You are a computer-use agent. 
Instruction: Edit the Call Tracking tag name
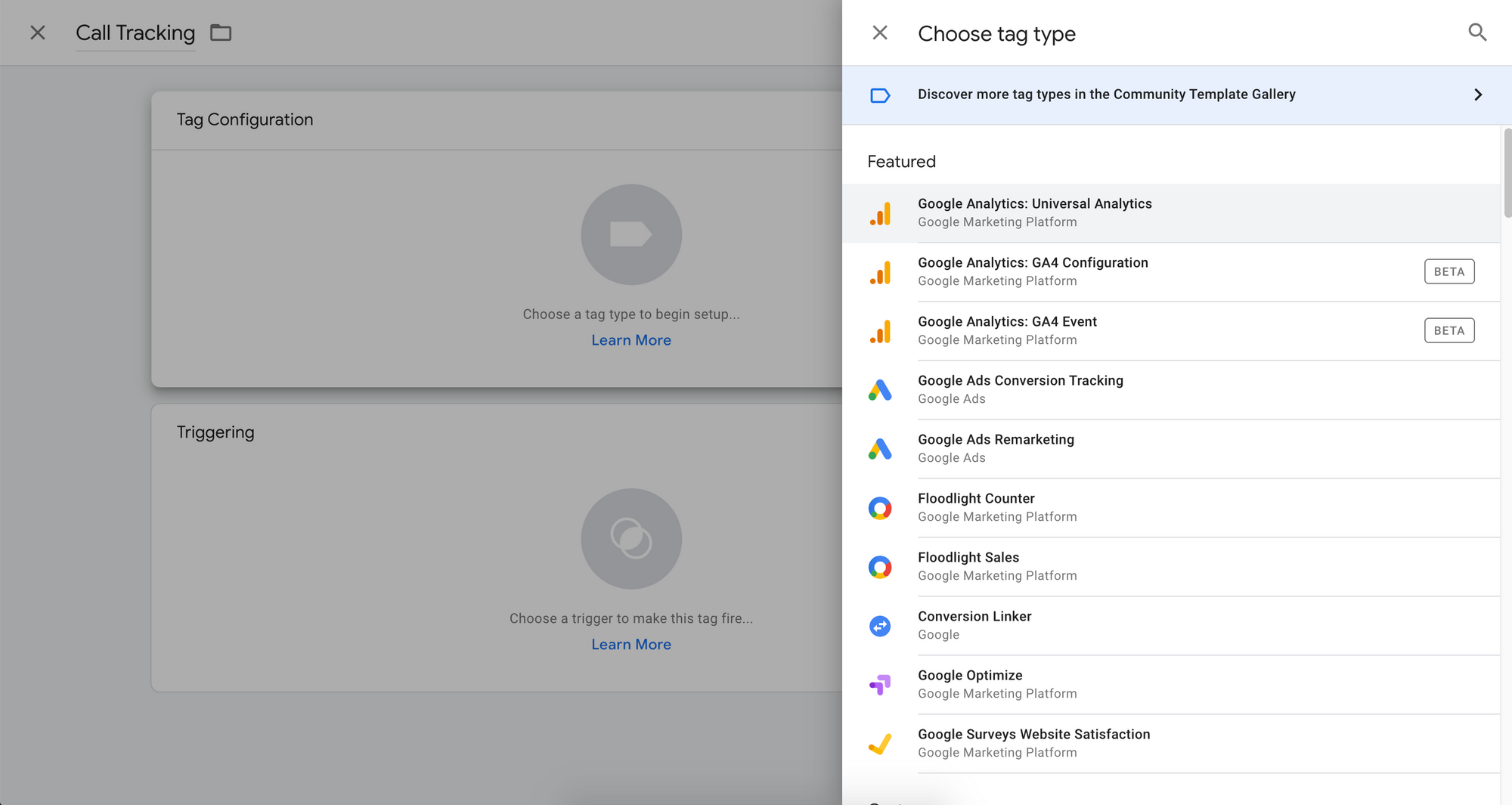coord(135,33)
